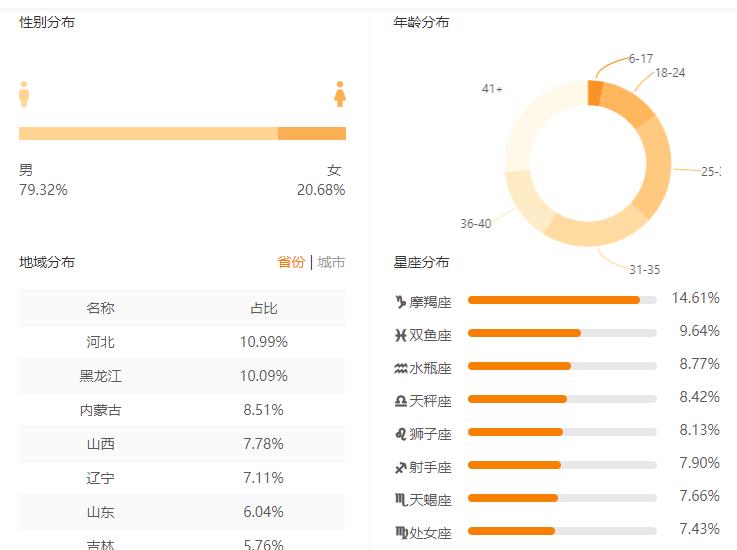The image size is (737, 550).
Task: Click the female portion of gender bar
Action: point(312,134)
